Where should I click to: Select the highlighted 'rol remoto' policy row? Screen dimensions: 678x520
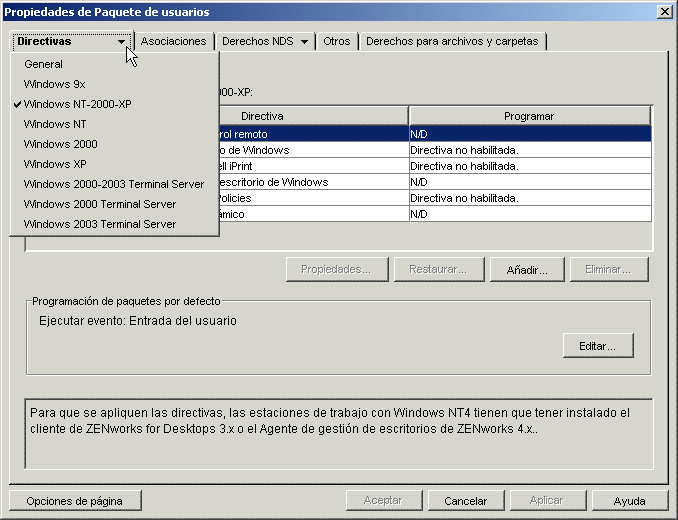pos(435,134)
